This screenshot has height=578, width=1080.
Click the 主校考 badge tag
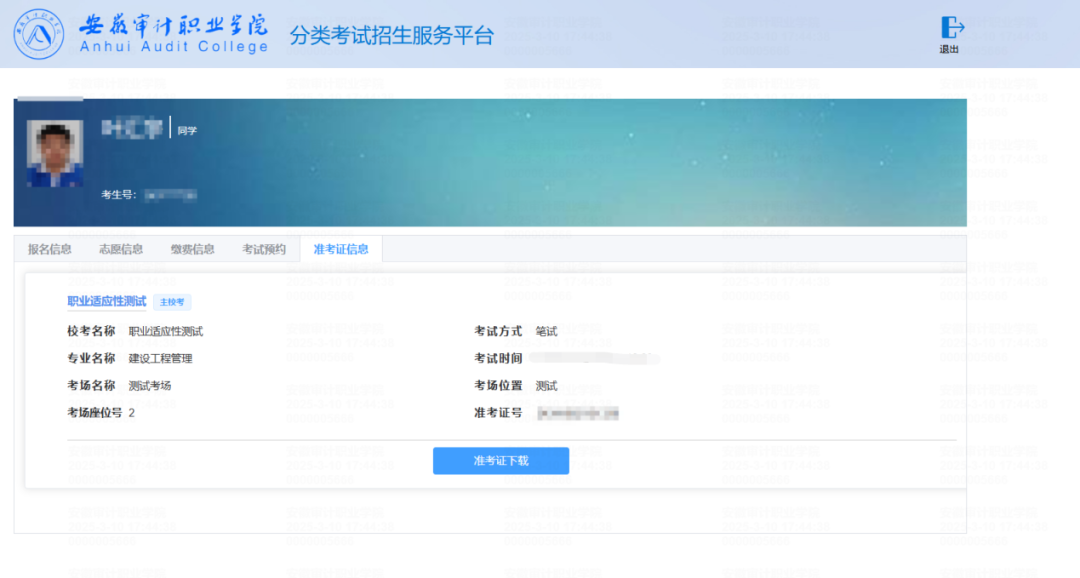point(172,302)
